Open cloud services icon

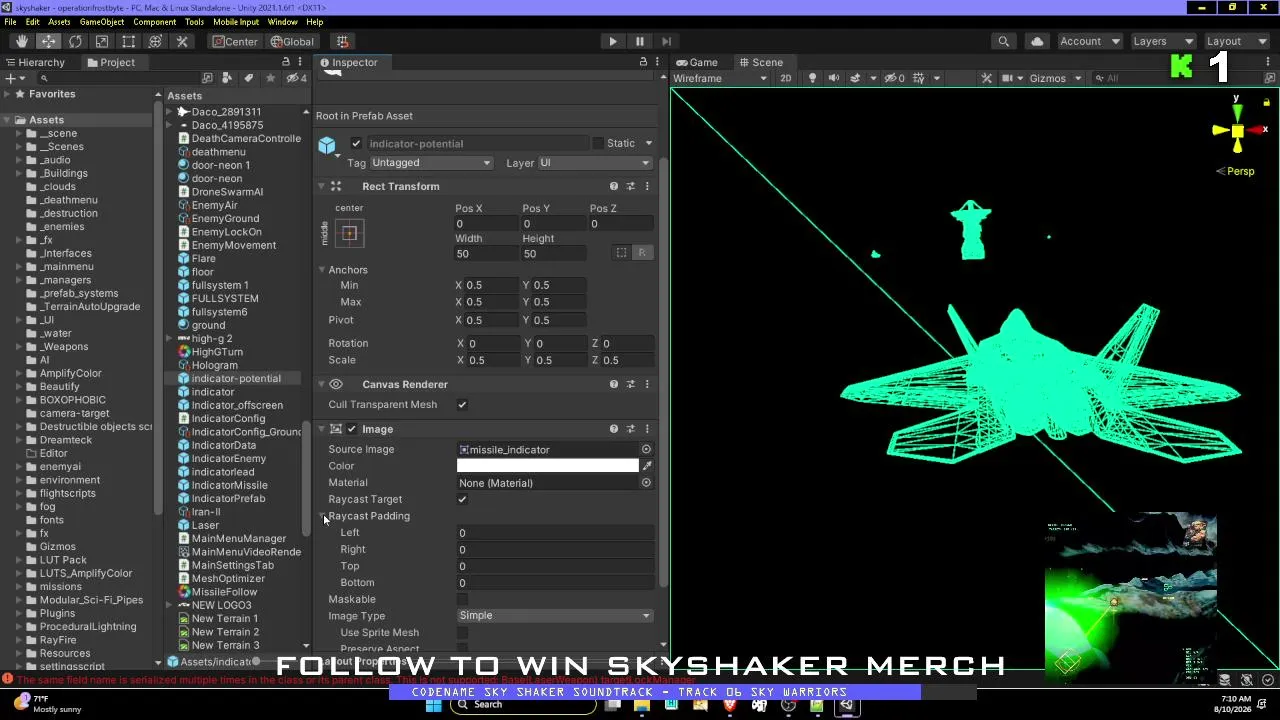1037,41
